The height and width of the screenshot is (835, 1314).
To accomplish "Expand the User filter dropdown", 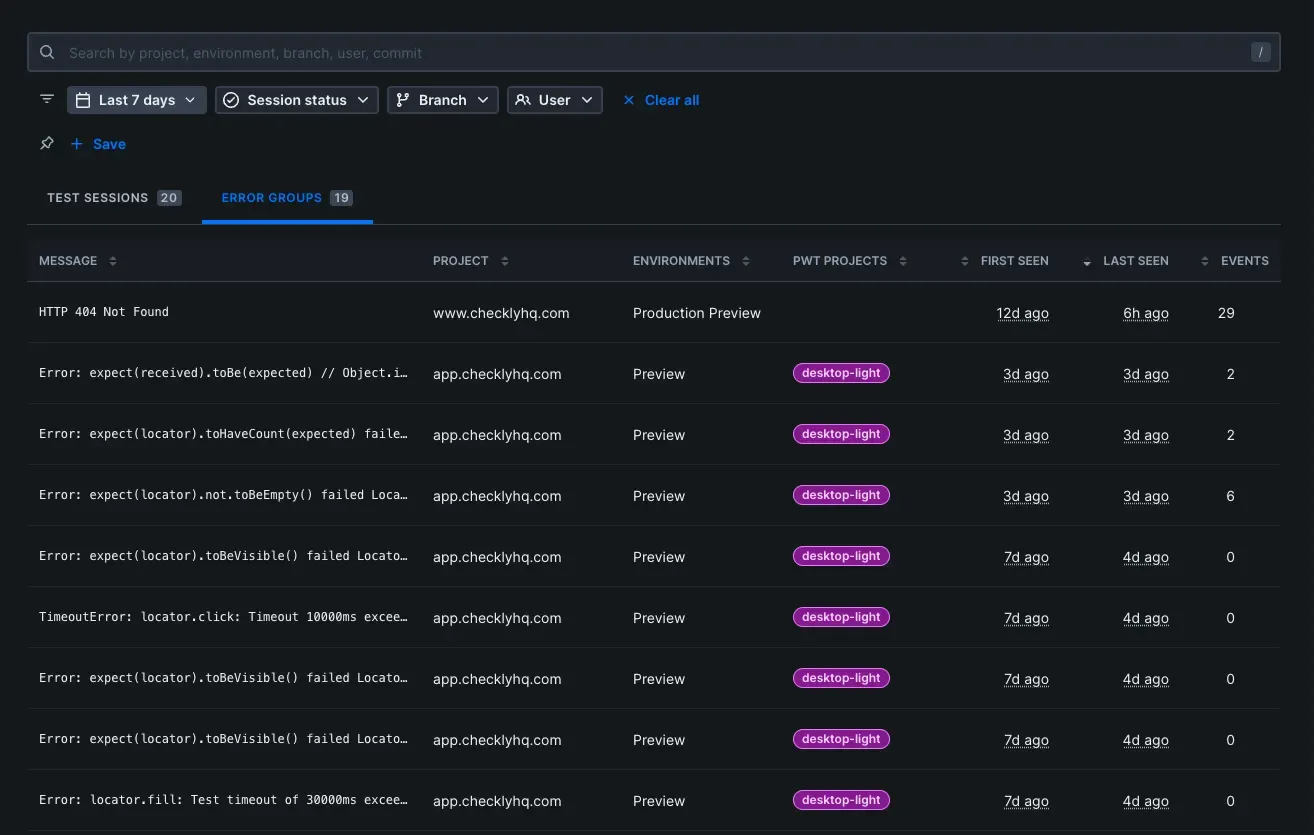I will click(x=555, y=100).
